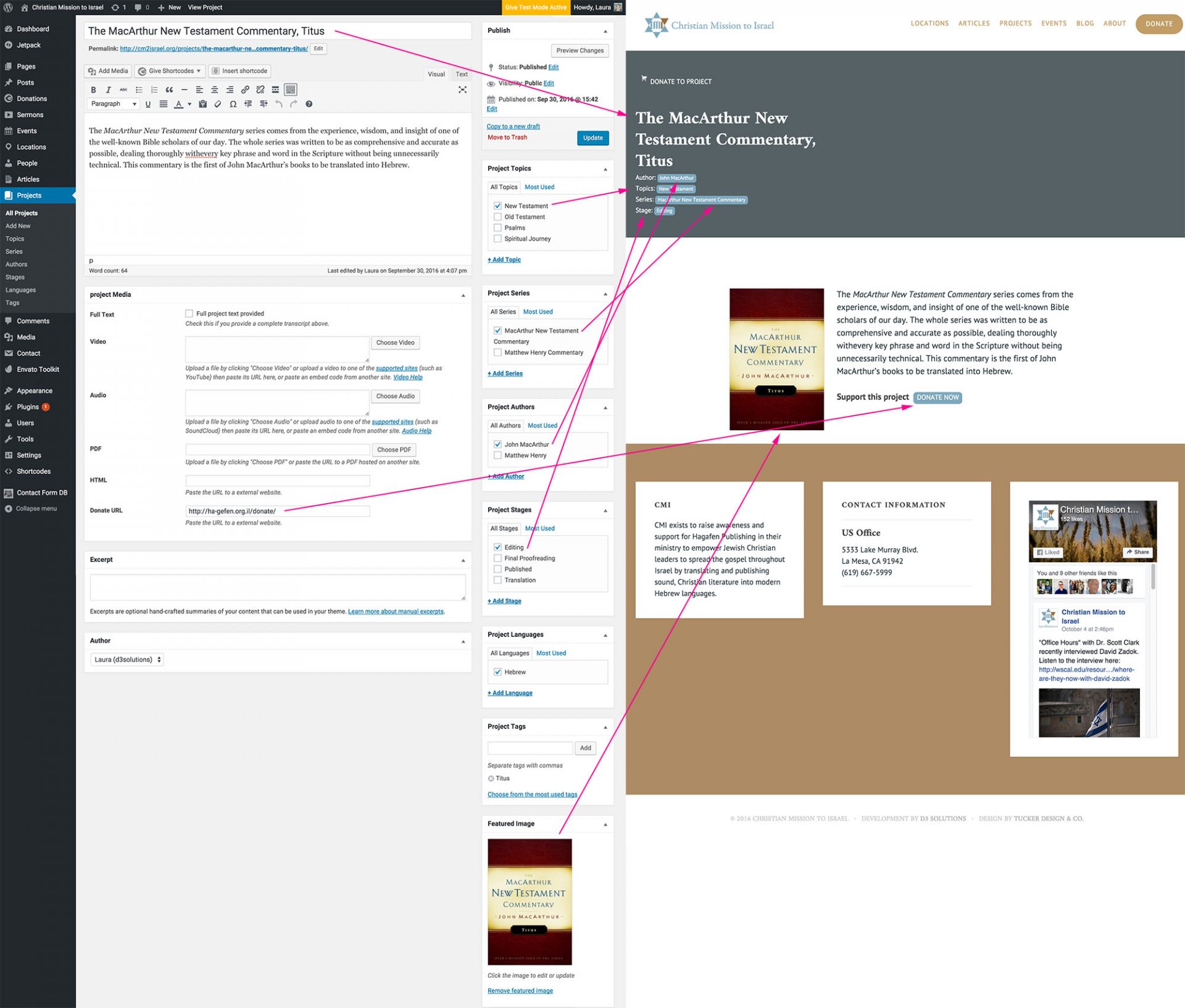Decrease indent of paragraph

pos(248,104)
